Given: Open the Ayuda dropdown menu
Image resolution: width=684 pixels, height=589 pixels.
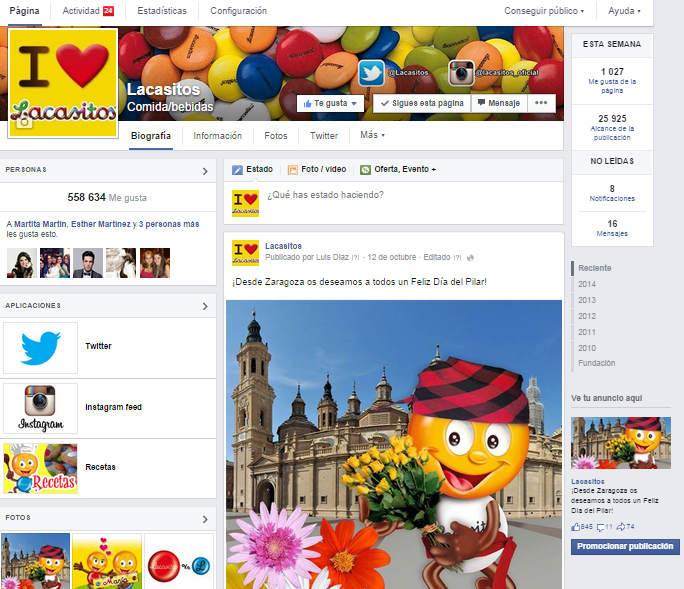Looking at the screenshot, I should pyautogui.click(x=624, y=11).
